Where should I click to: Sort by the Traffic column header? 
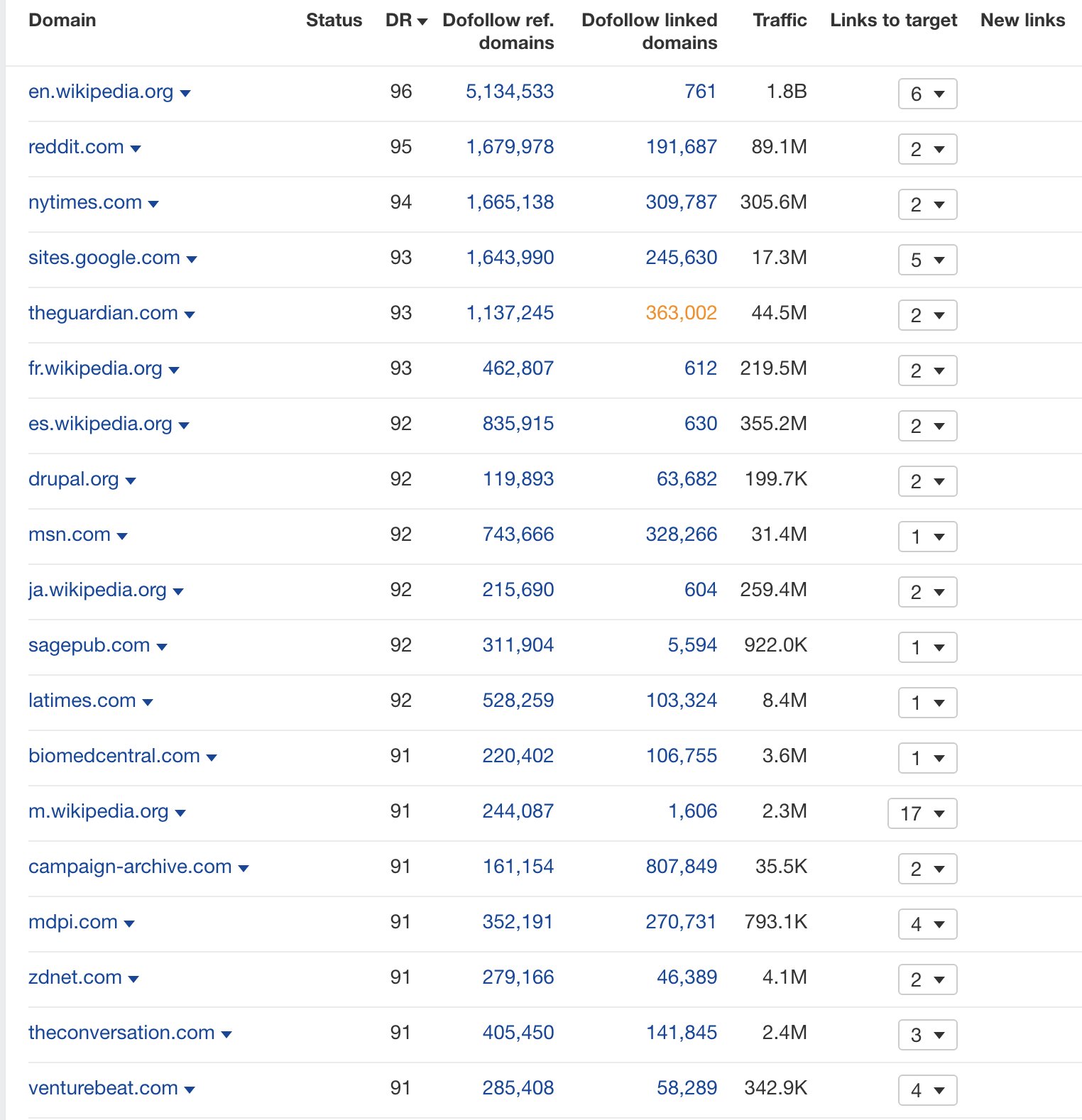780,21
